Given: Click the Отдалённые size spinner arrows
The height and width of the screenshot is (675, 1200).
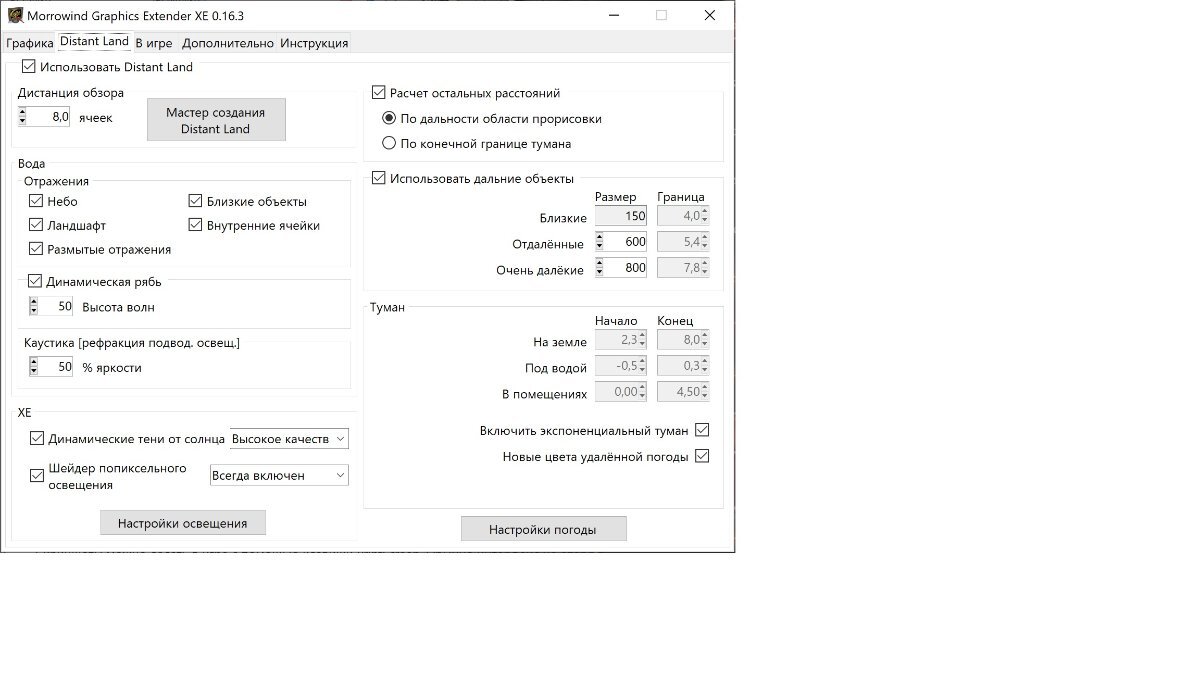Looking at the screenshot, I should [x=600, y=241].
